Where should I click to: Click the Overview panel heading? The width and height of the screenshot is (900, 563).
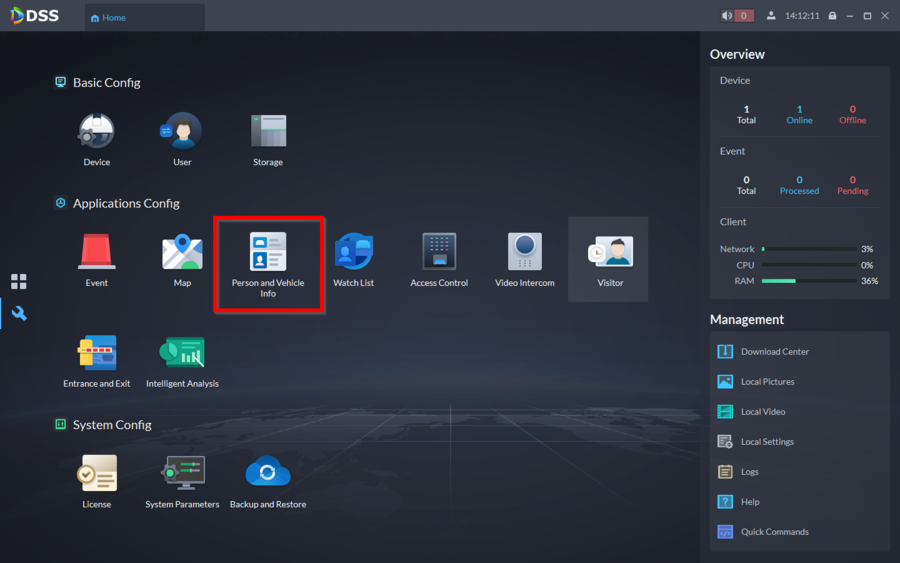pos(737,54)
